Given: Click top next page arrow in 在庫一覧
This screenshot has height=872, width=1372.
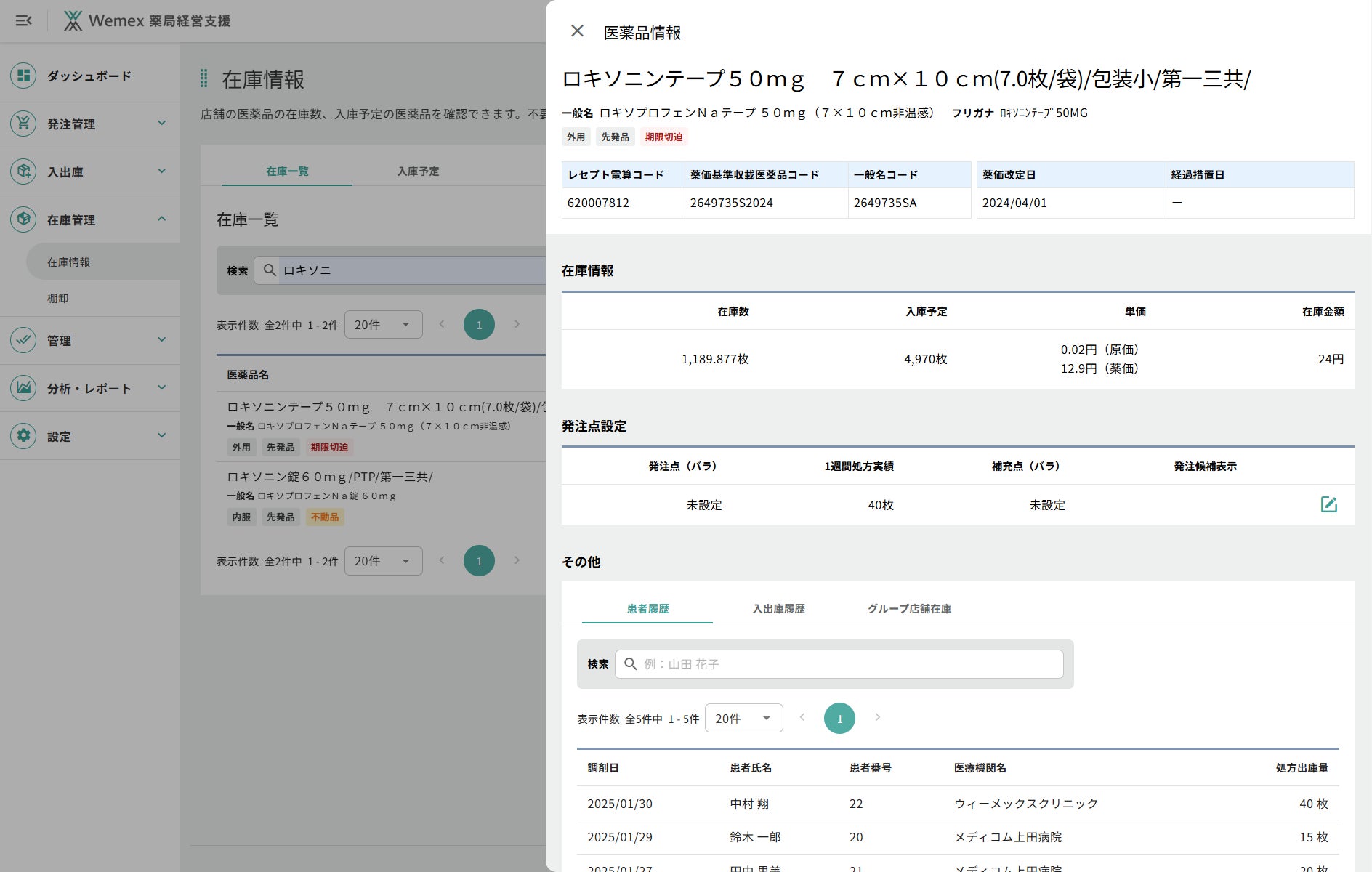Looking at the screenshot, I should click(x=517, y=324).
